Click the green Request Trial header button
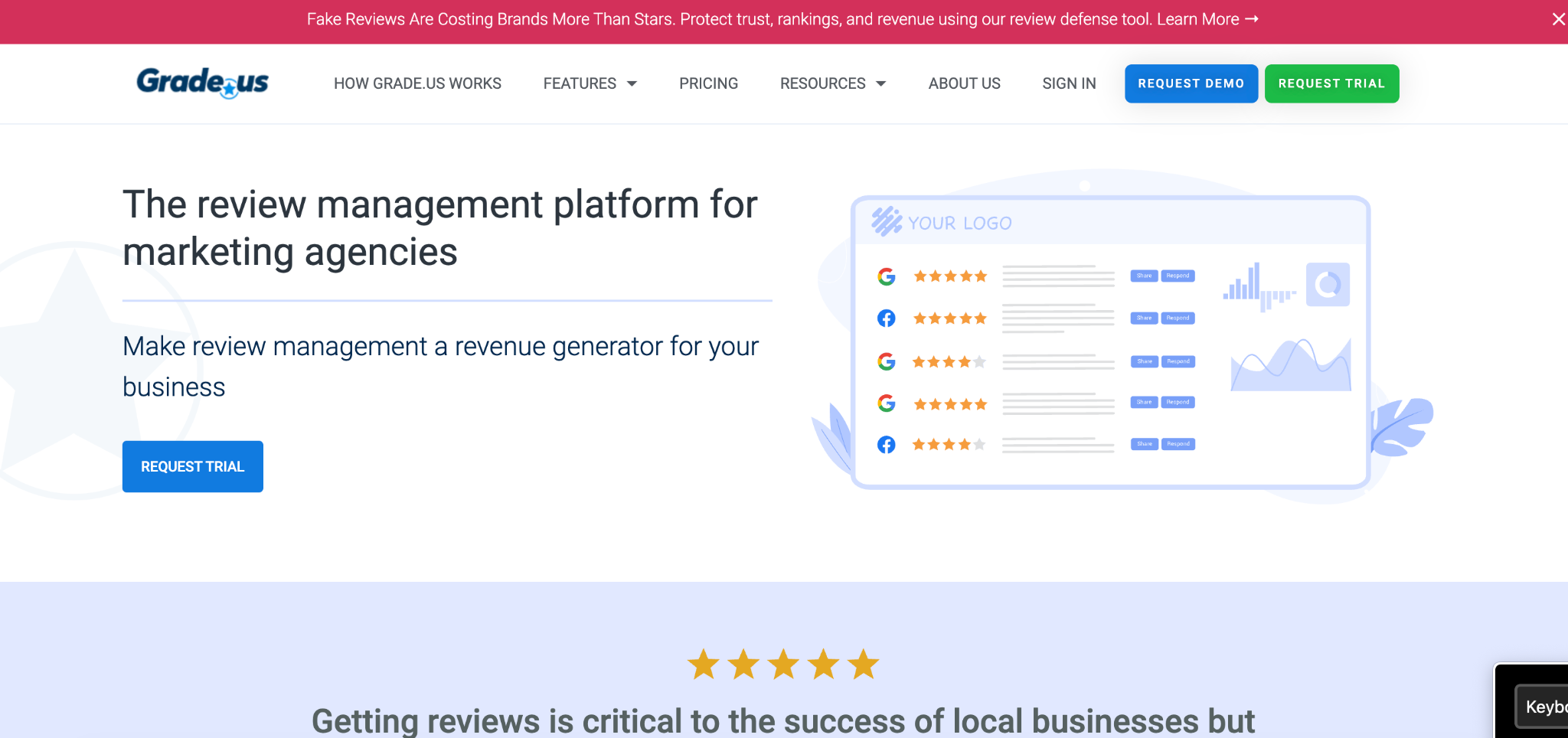Viewport: 1568px width, 738px height. click(1331, 83)
